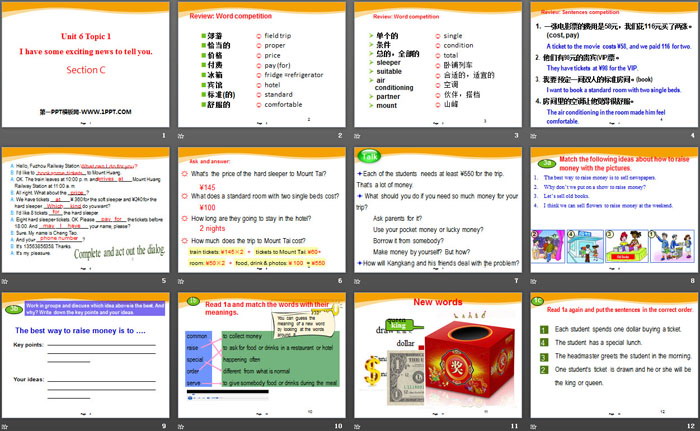
Task: Click slide number label 4
Action: 693,135
